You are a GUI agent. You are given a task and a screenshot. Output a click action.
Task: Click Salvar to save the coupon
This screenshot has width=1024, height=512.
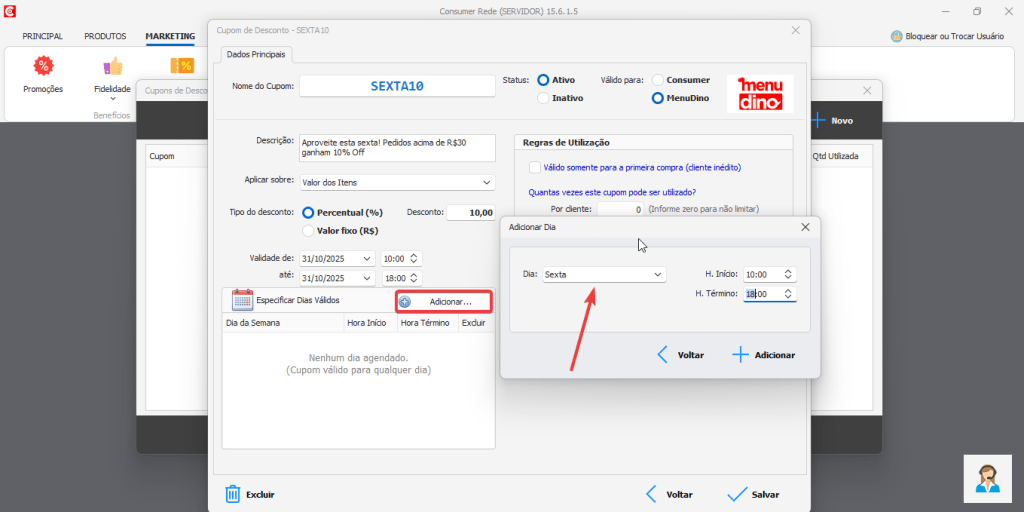click(x=753, y=494)
